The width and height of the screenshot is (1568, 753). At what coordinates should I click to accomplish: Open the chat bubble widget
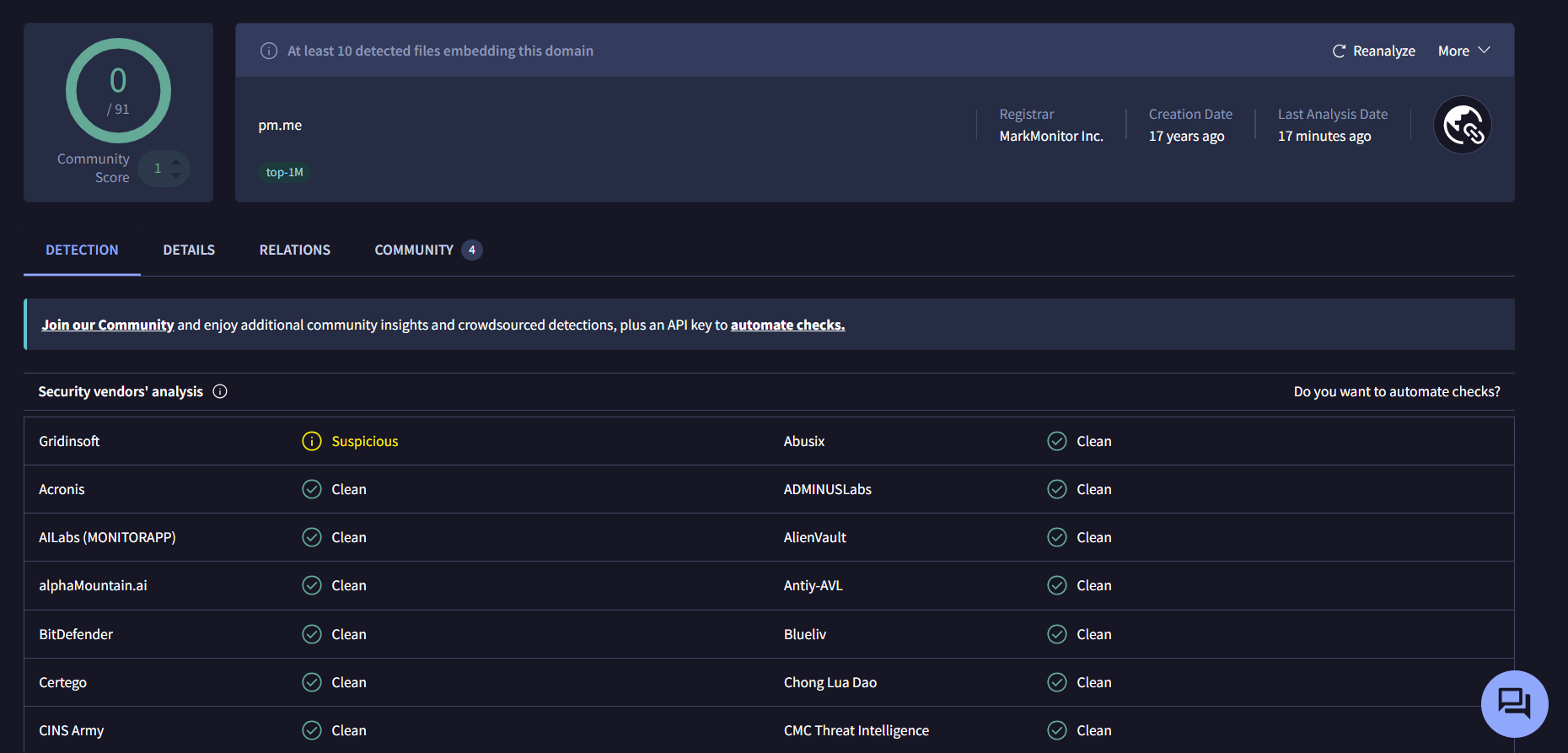click(1515, 703)
